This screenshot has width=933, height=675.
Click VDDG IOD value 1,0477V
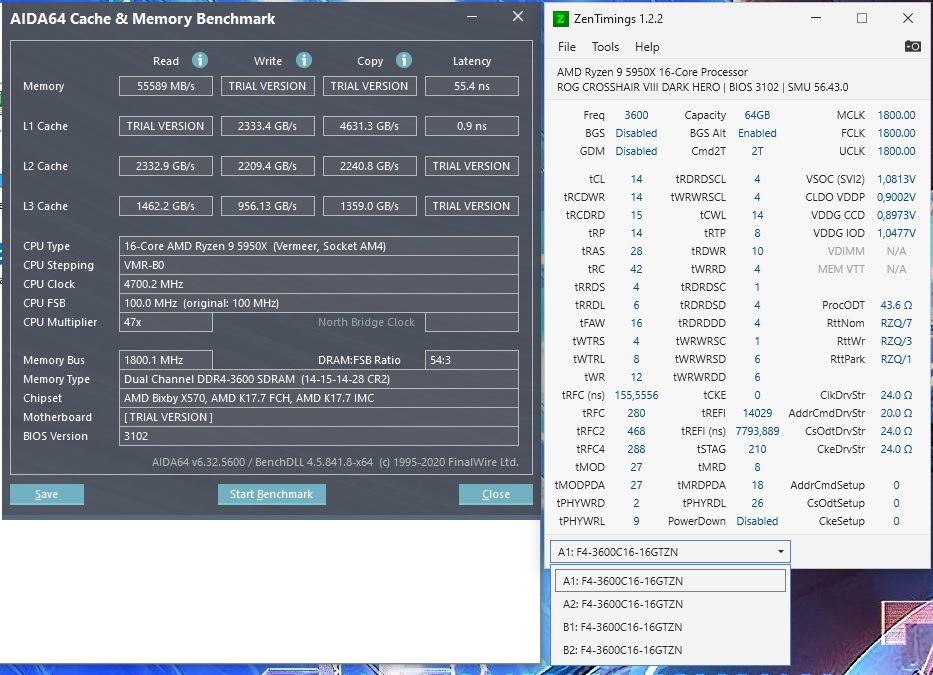coord(896,233)
